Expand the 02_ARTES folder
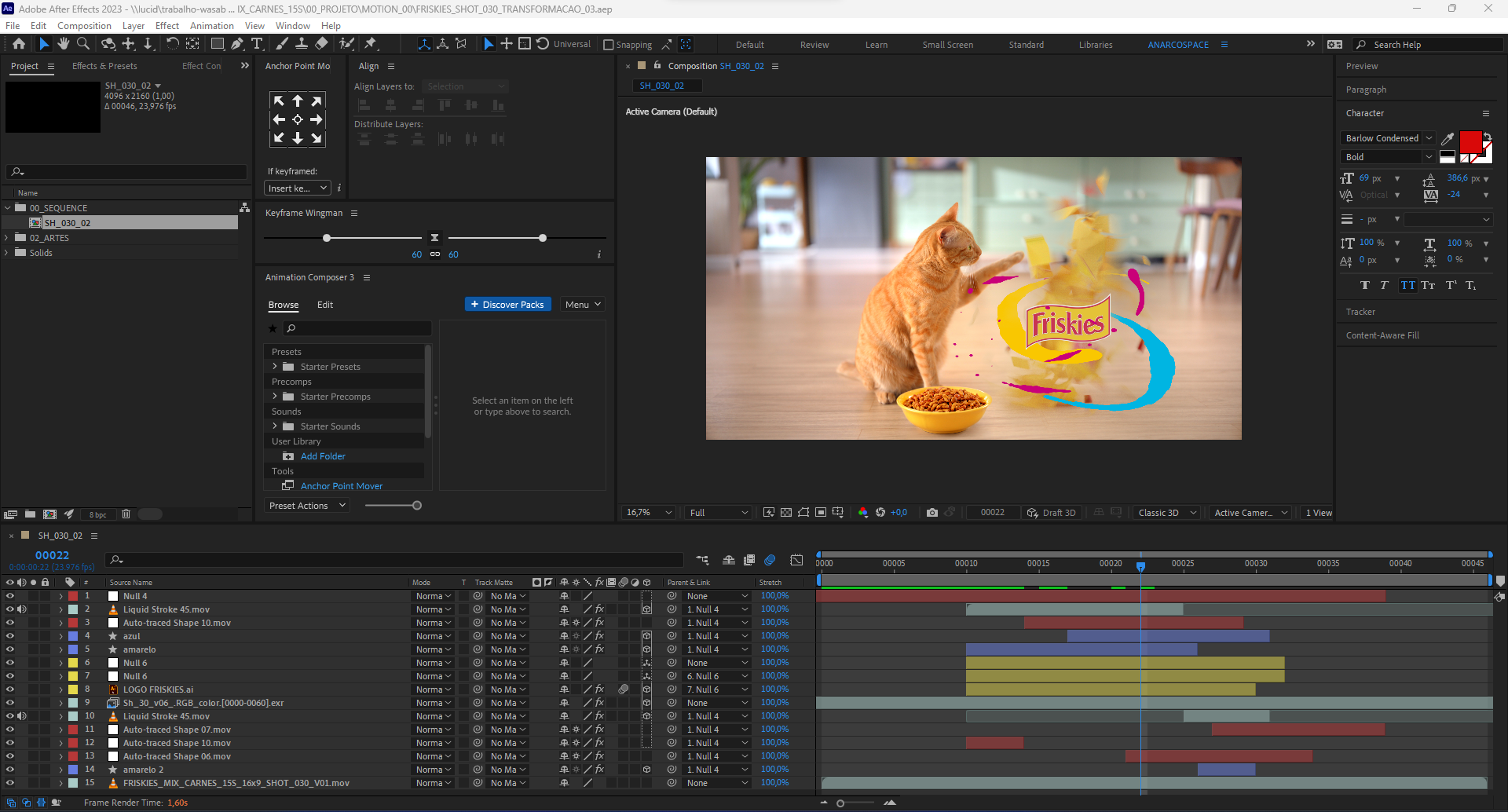Image resolution: width=1508 pixels, height=812 pixels. 6,238
